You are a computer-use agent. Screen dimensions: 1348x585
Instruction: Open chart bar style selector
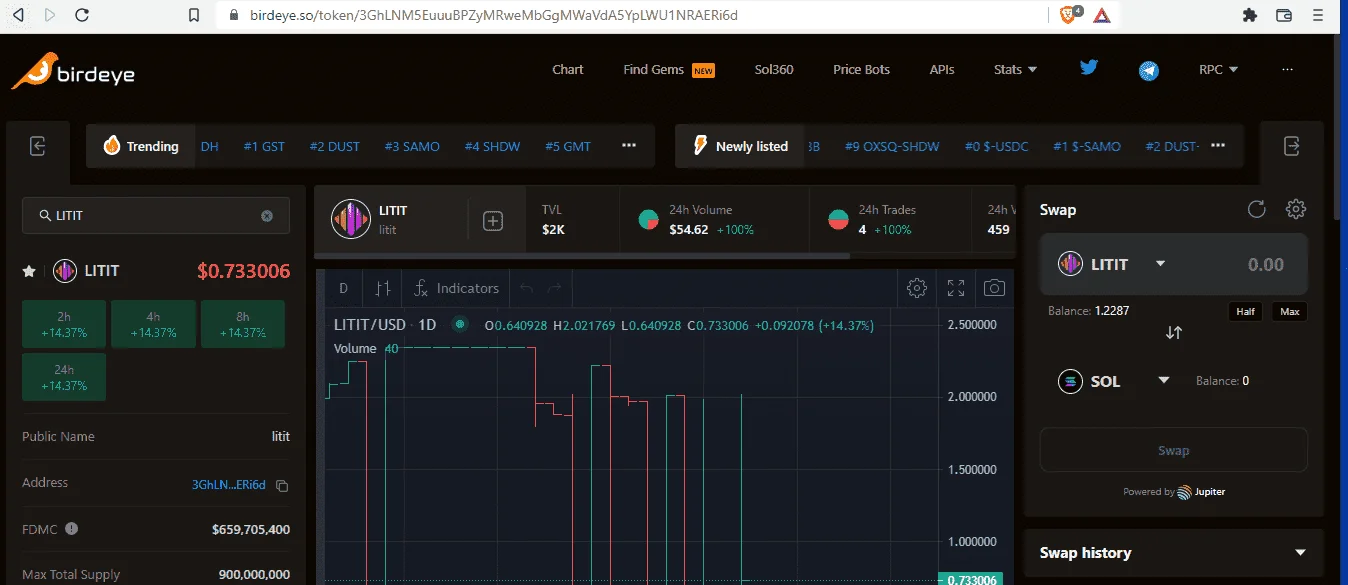click(x=382, y=288)
